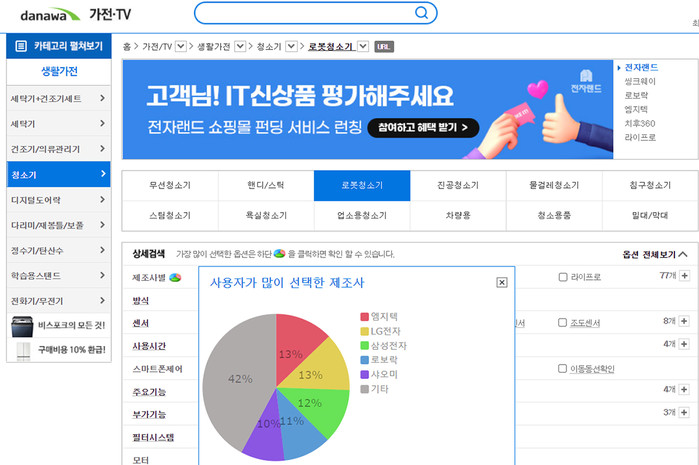Viewport: 699px width, 465px height.
Task: Enable the 초도센서 checkbox
Action: pos(563,322)
